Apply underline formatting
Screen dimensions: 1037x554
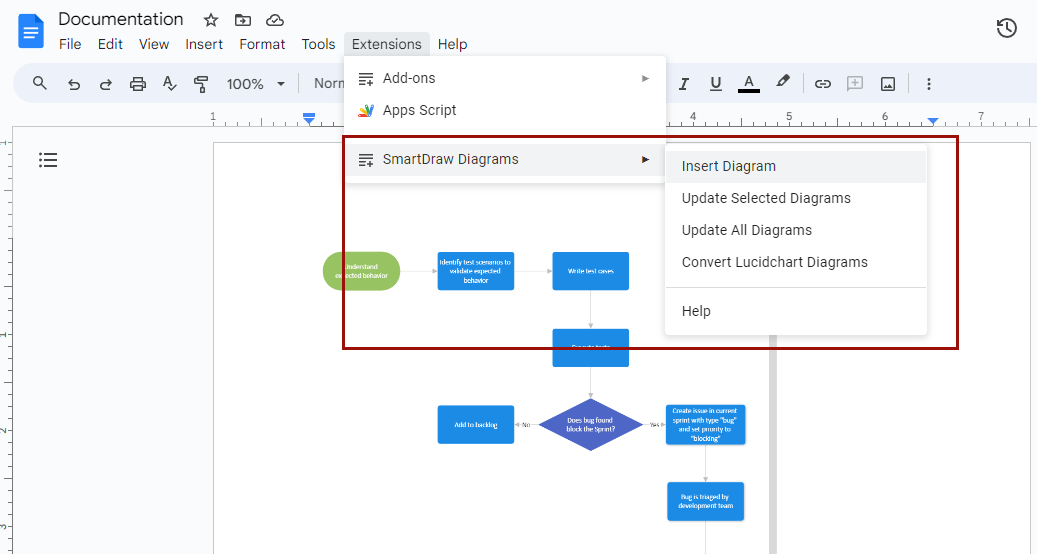[x=716, y=84]
